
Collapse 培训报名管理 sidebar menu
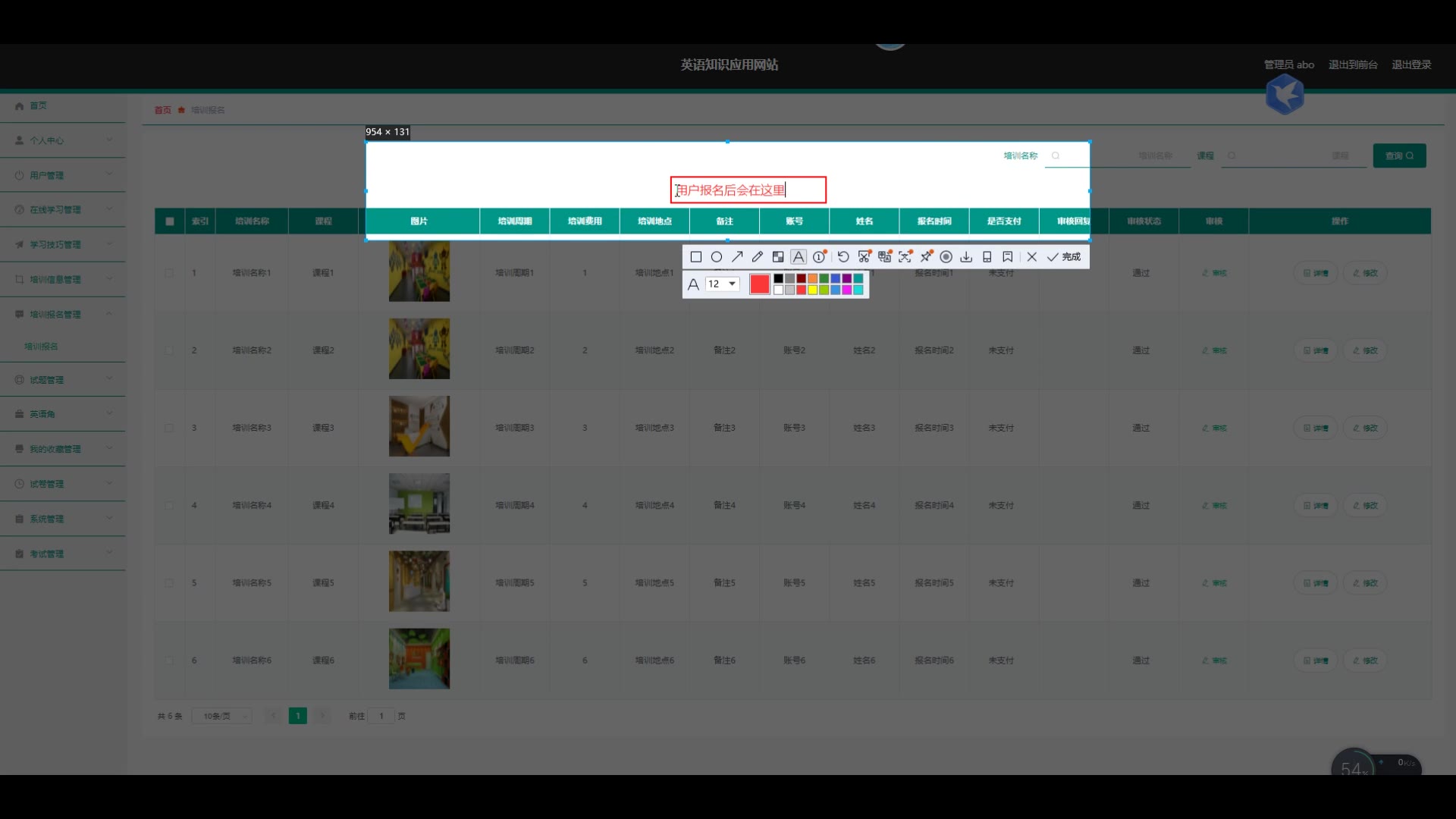pos(63,314)
